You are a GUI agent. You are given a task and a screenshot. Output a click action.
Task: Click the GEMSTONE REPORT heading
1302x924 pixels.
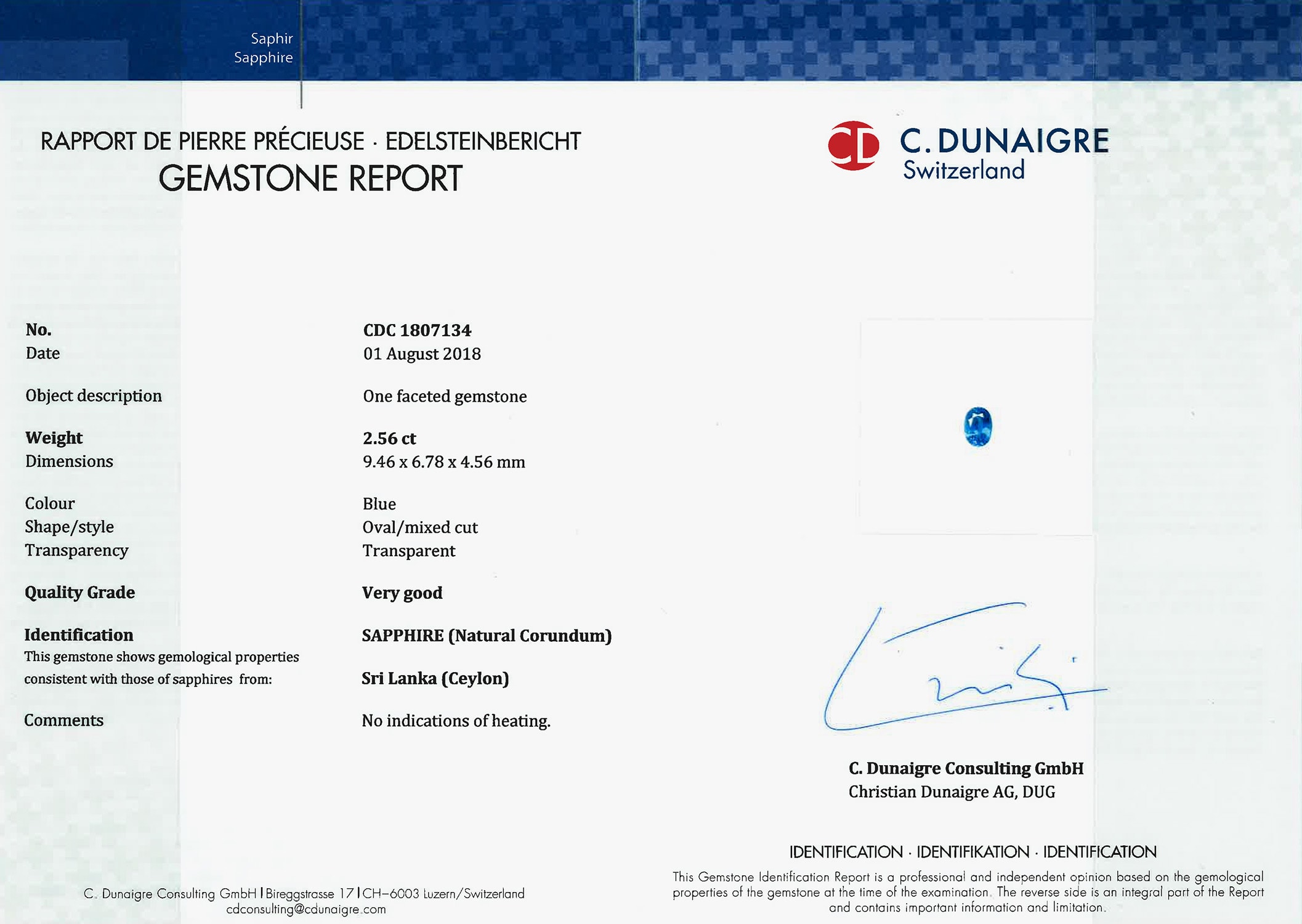tap(310, 179)
